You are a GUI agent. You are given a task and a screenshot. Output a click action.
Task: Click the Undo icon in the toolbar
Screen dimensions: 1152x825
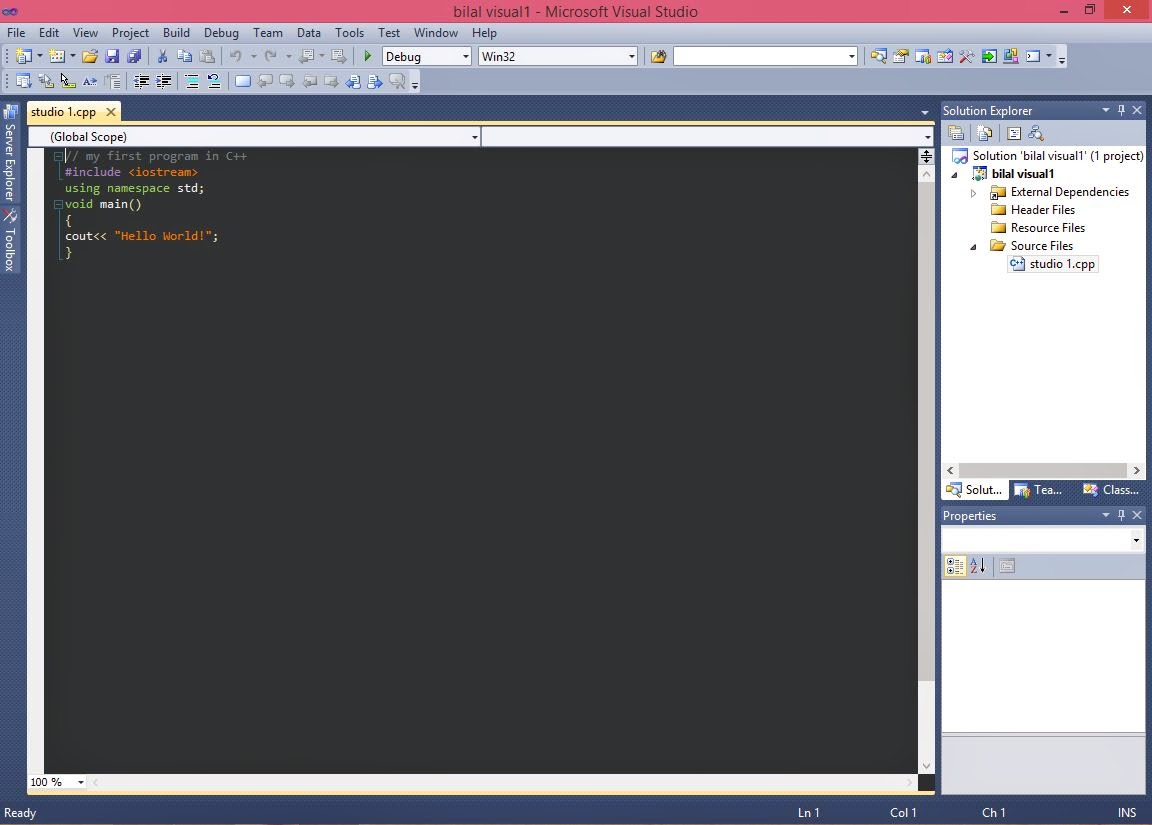point(233,56)
